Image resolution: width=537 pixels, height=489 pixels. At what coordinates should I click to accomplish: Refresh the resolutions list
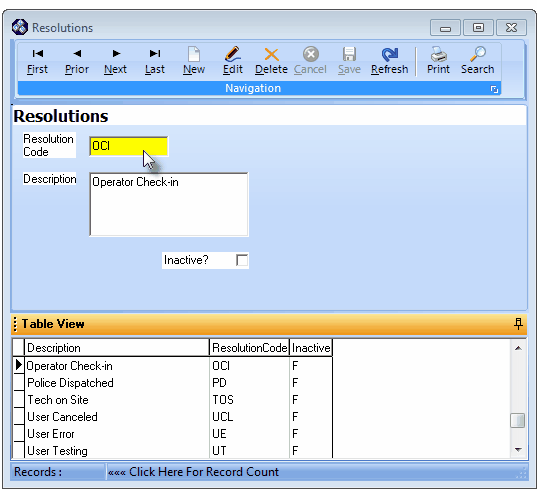point(389,61)
